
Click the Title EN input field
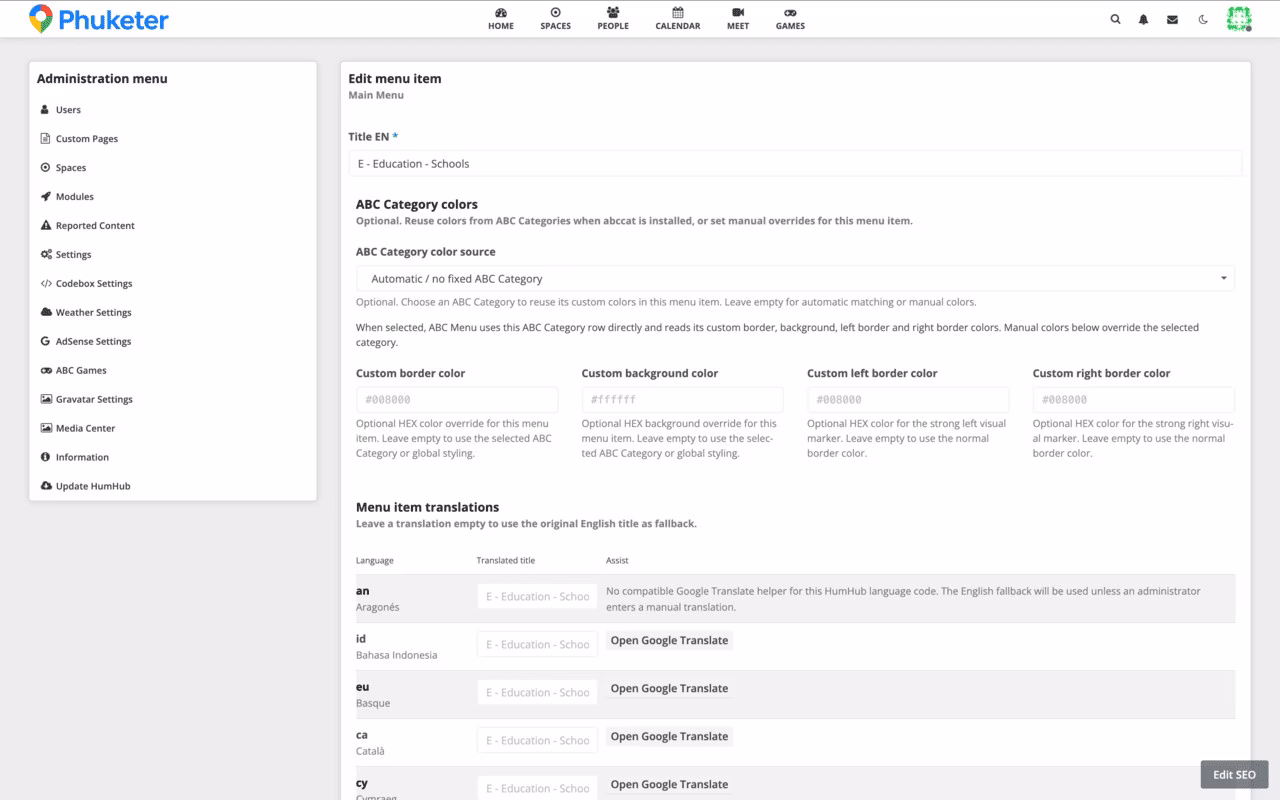coord(795,164)
